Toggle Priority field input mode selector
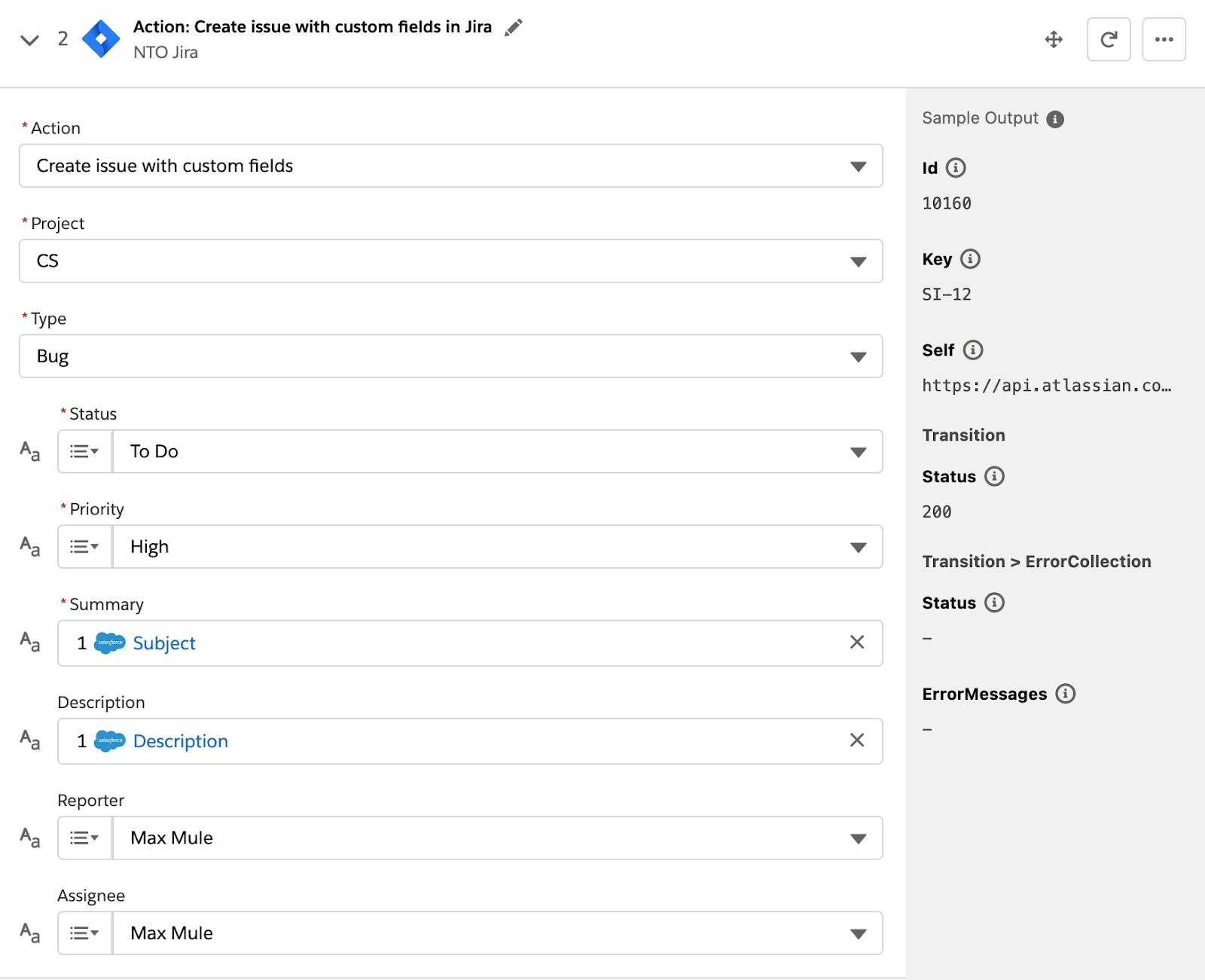Image resolution: width=1205 pixels, height=980 pixels. click(84, 547)
